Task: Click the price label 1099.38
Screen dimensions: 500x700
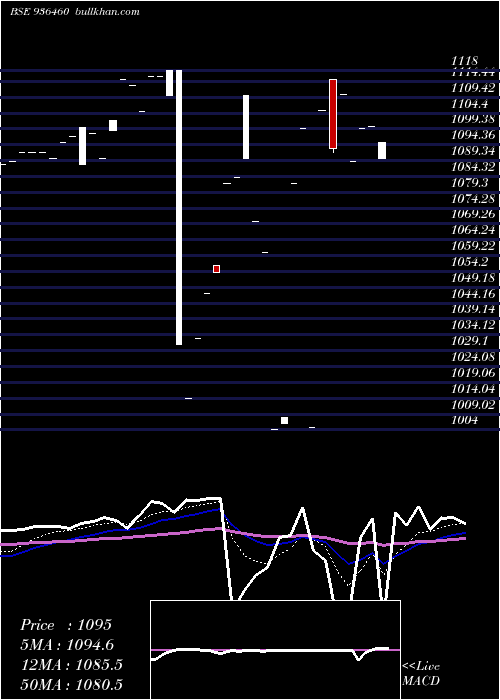Action: click(473, 119)
